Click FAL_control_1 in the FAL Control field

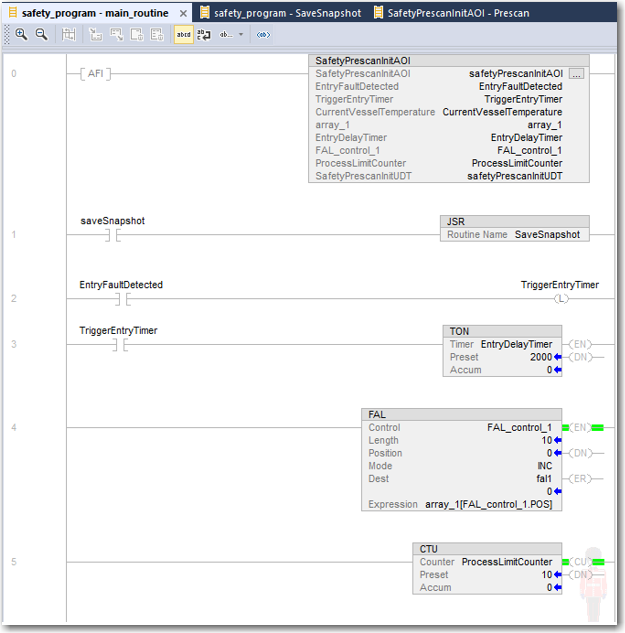[x=519, y=428]
